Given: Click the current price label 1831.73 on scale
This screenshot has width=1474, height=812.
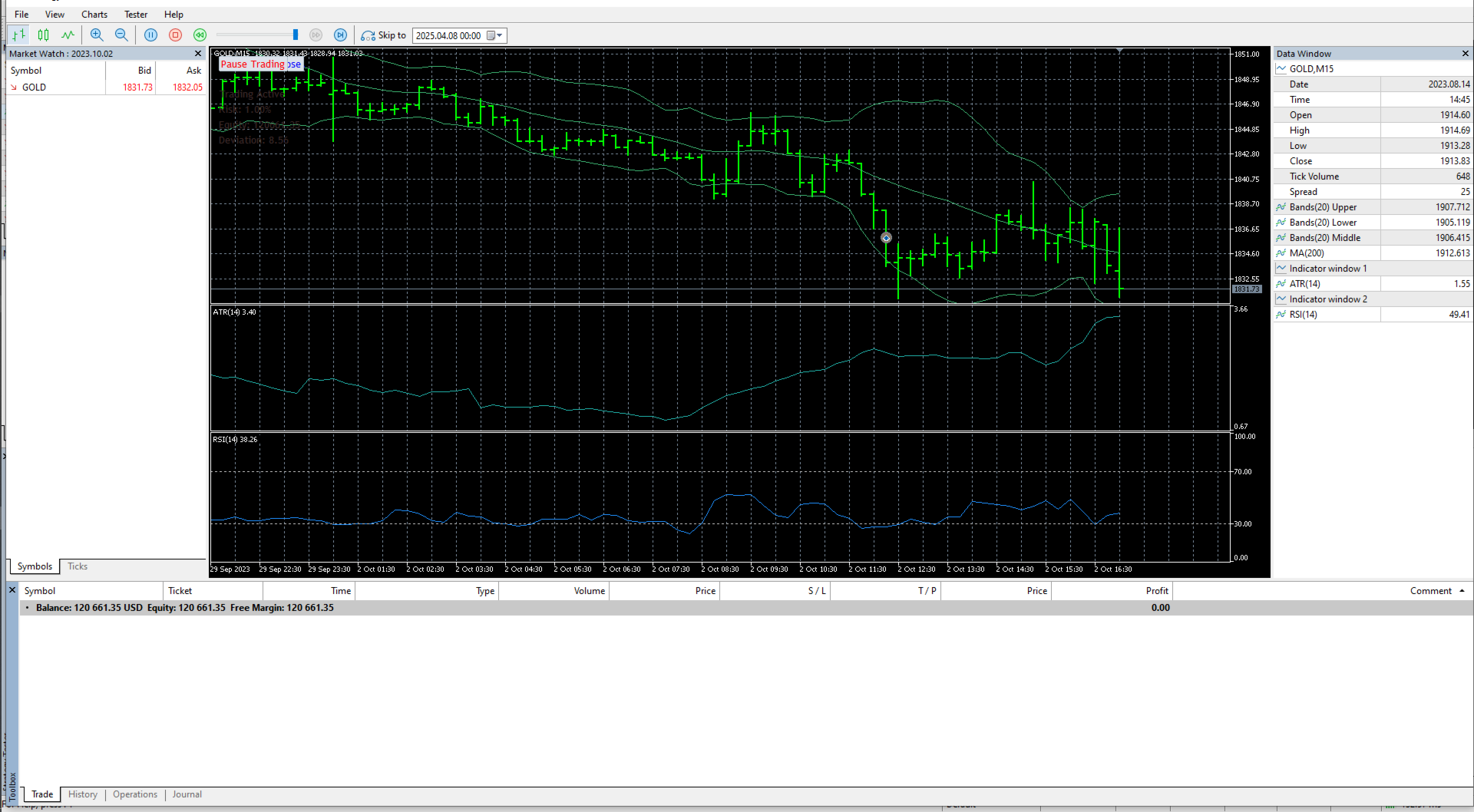Looking at the screenshot, I should click(1247, 289).
